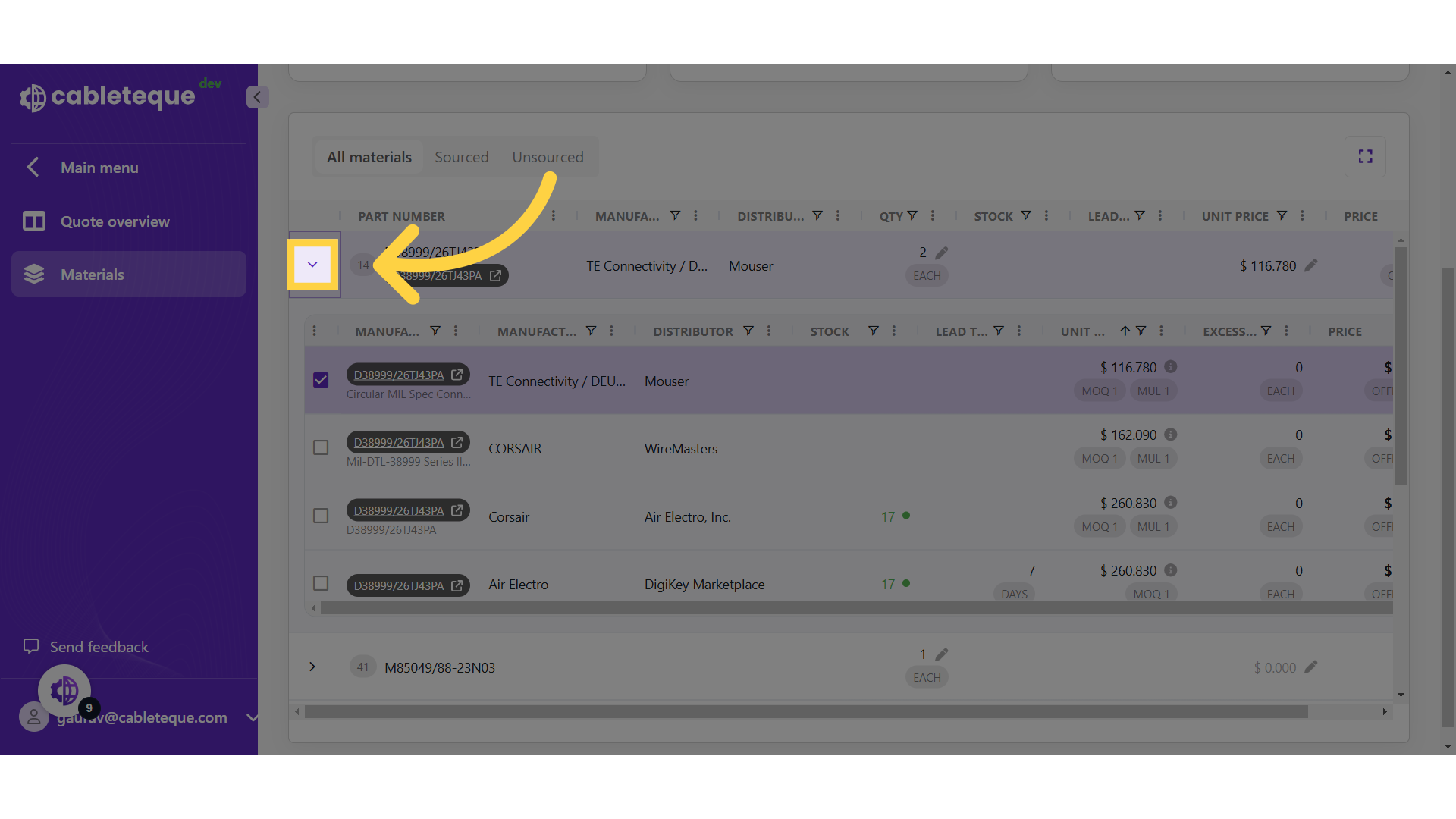Open external link icon for Mouser D38999/26TJ43PA
1456x819 pixels.
click(x=457, y=375)
